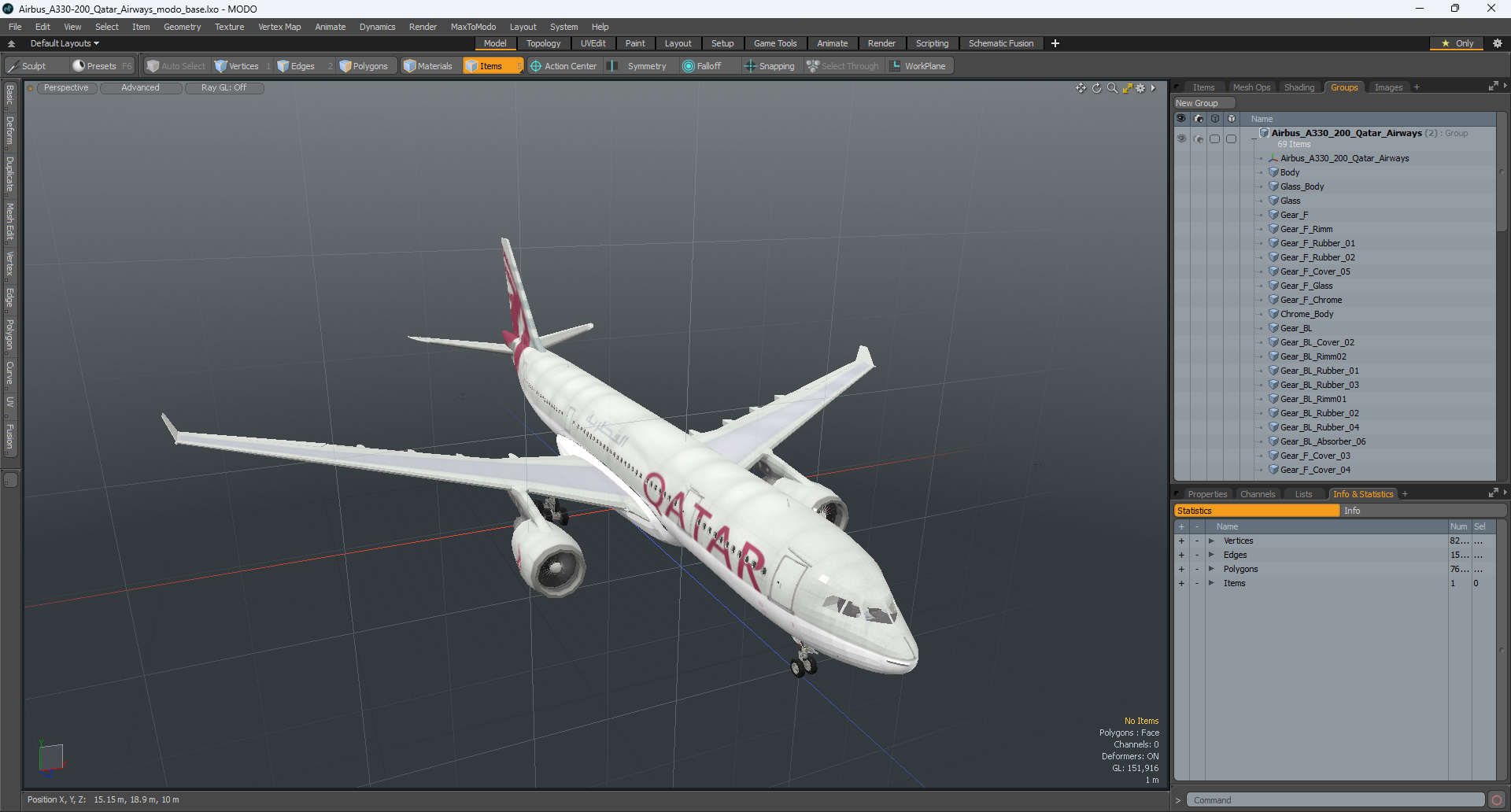Select the Chrome_Body item in list
1511x812 pixels.
pos(1306,314)
